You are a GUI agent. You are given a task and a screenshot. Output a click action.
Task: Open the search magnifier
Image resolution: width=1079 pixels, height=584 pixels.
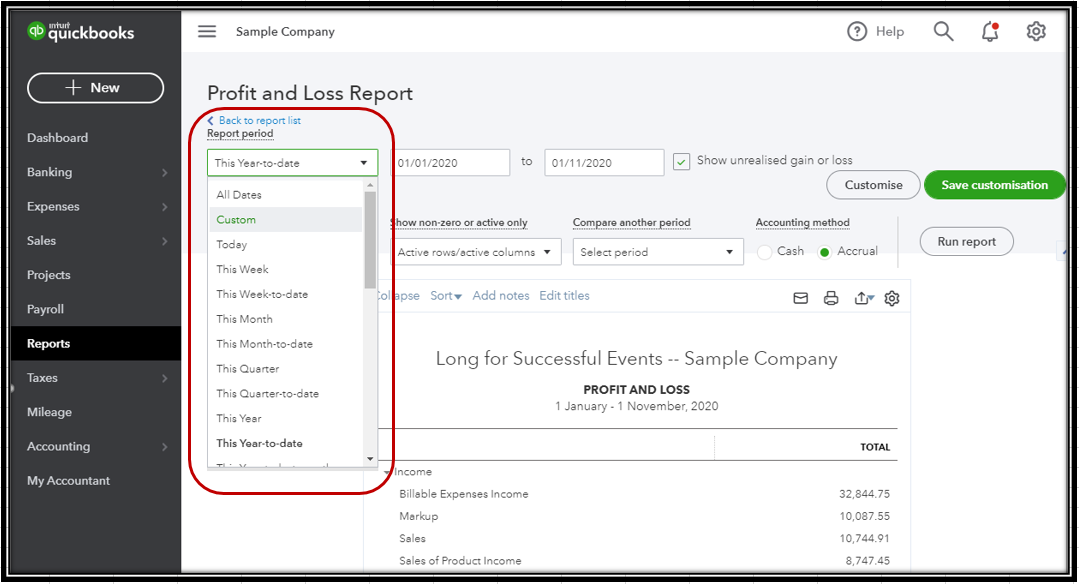[x=943, y=32]
